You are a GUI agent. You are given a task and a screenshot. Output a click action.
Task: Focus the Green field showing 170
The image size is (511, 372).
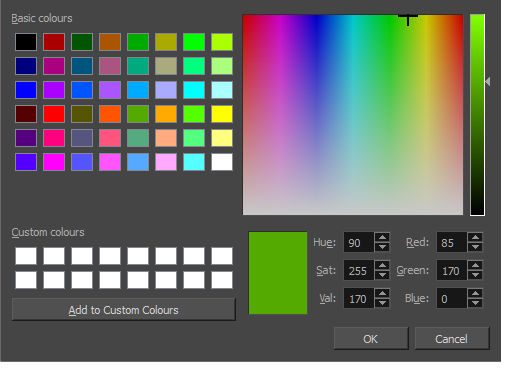click(452, 270)
